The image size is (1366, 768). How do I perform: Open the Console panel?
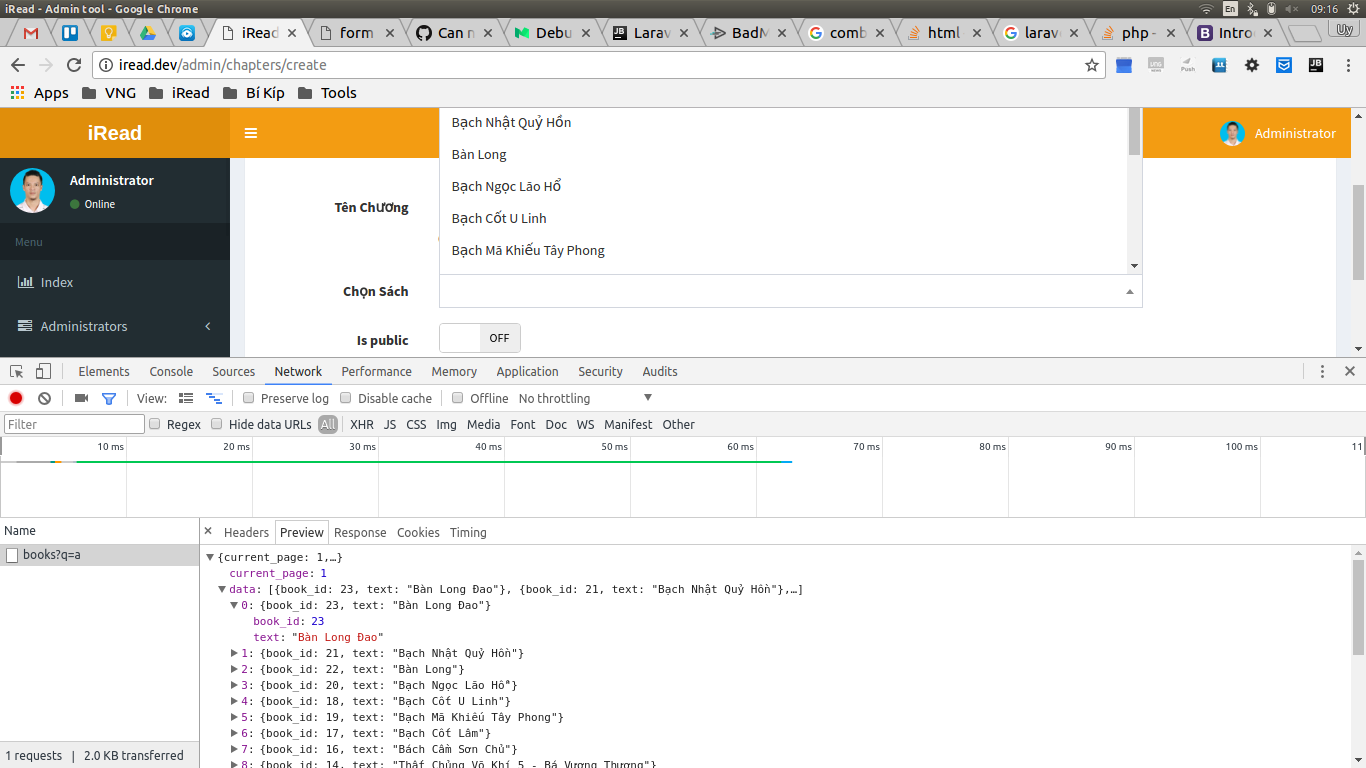[170, 371]
